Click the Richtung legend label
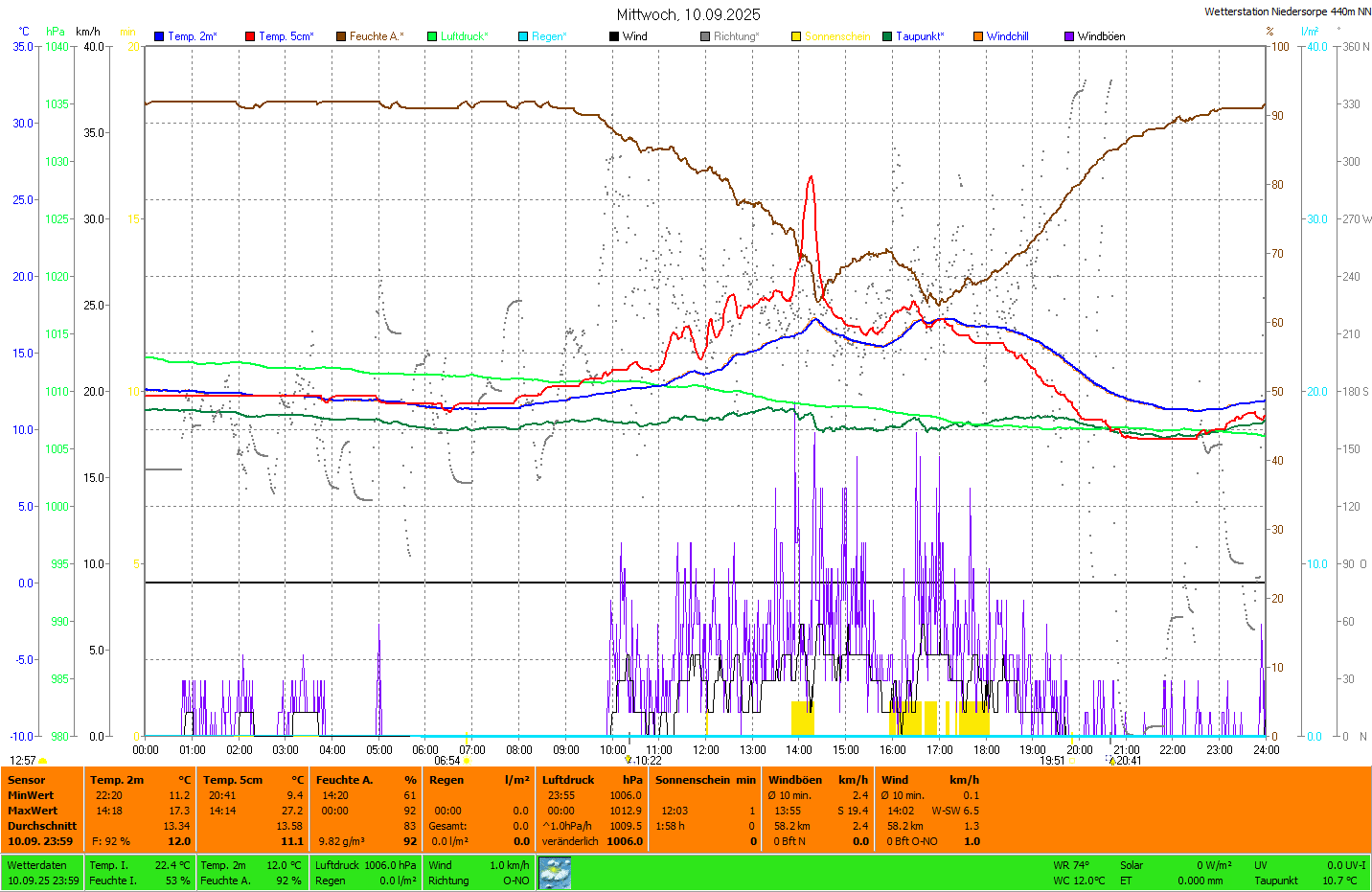Viewport: 1372px width, 892px height. click(736, 36)
